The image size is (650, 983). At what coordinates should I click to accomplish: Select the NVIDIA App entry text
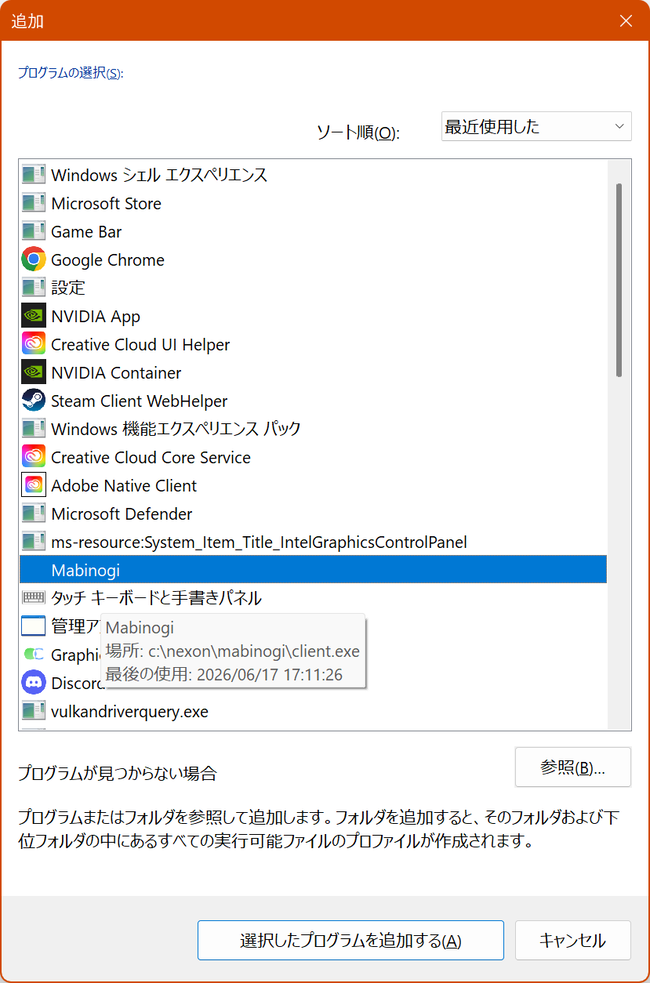[96, 316]
